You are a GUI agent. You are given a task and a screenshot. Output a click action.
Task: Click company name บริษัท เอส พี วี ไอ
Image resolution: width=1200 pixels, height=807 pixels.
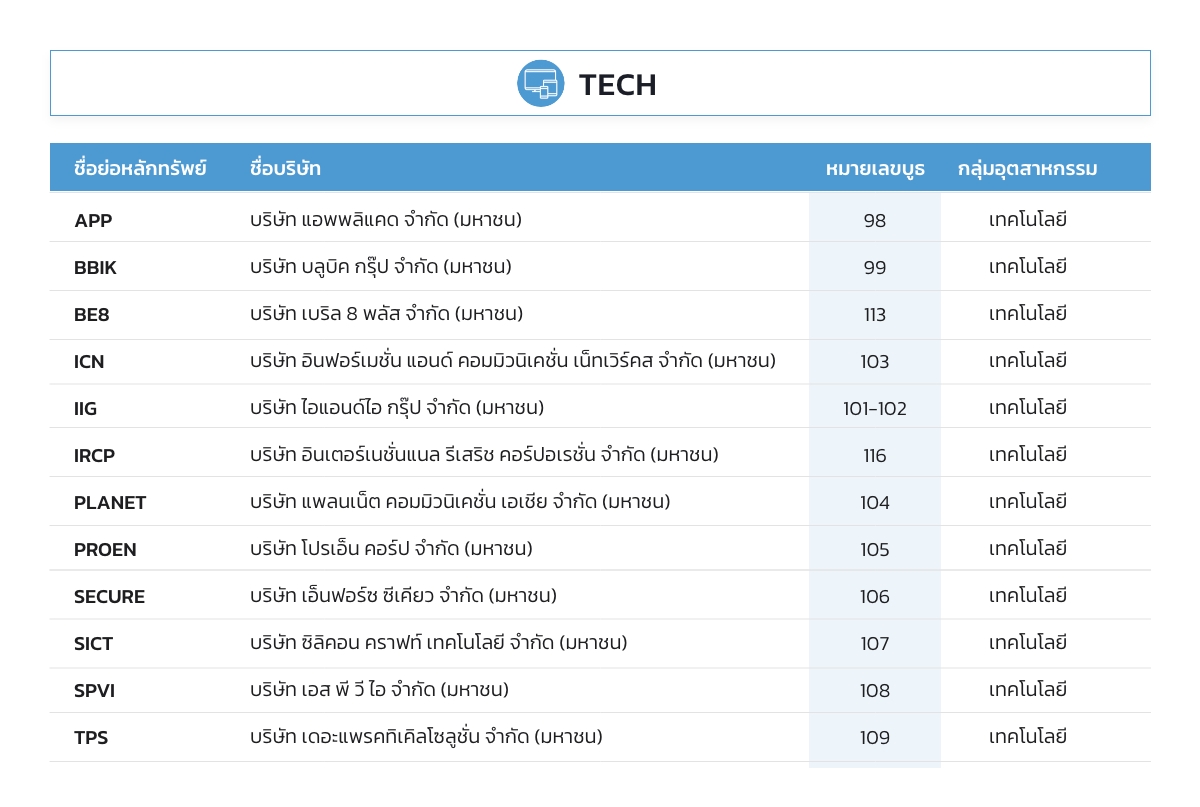(x=318, y=688)
